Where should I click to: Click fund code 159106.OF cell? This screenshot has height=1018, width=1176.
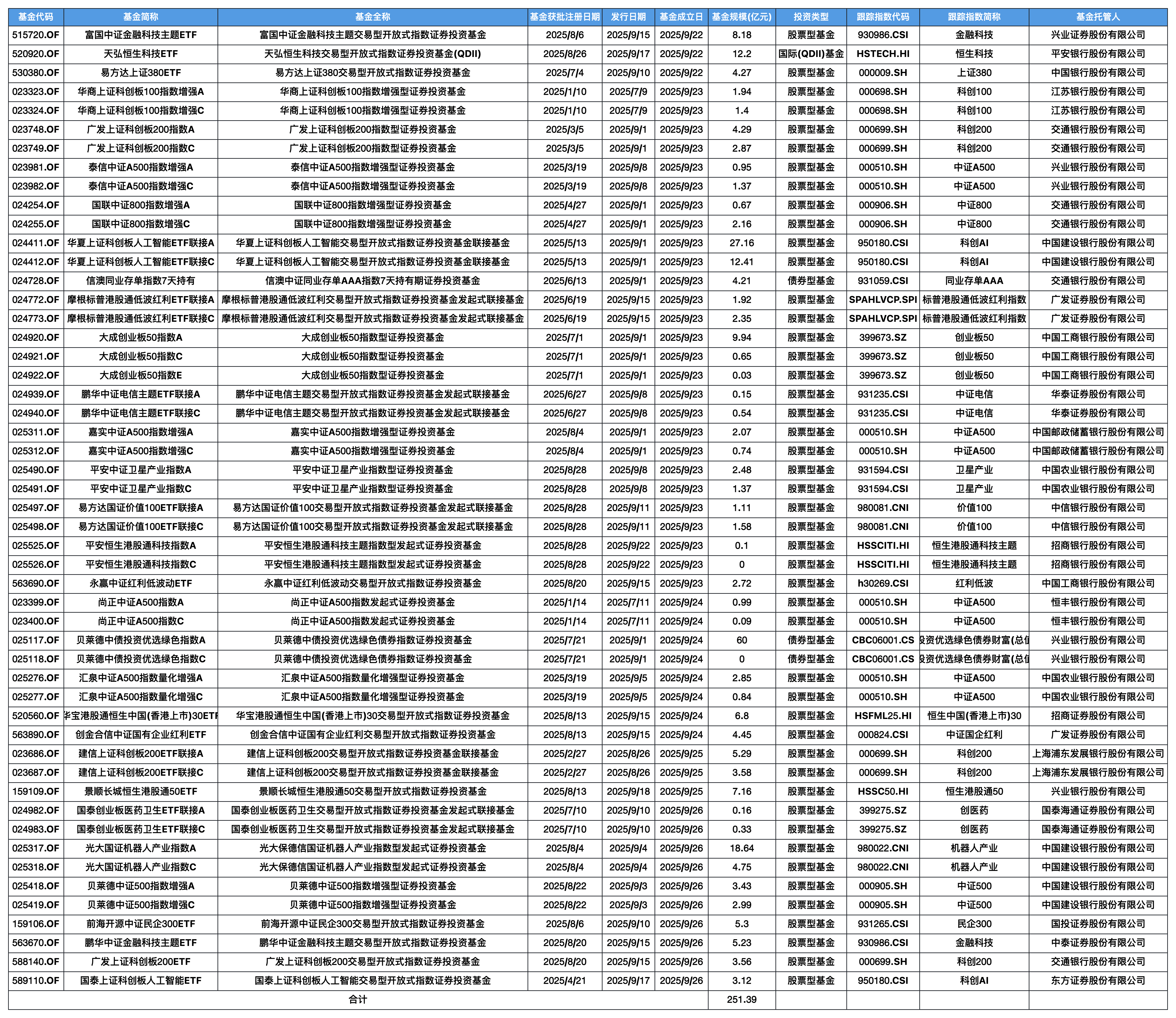point(36,924)
